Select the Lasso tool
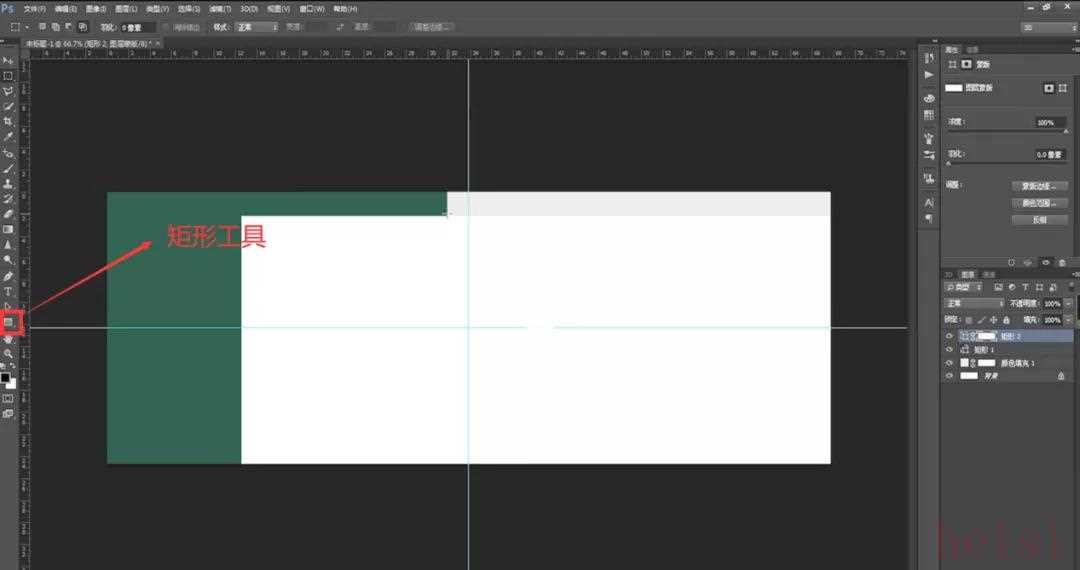Image resolution: width=1080 pixels, height=570 pixels. (x=8, y=91)
